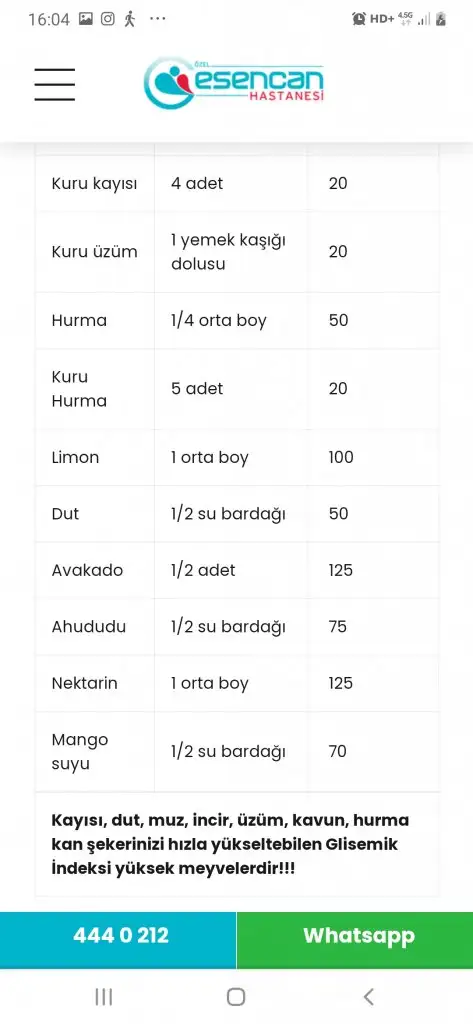Screen dimensions: 473x1024
Task: Open the three-dot notification overflow
Action: [157, 18]
